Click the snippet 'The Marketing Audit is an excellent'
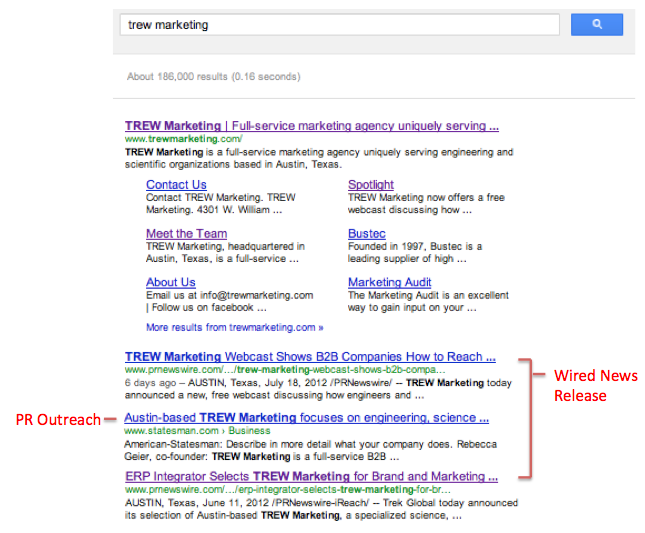Image resolution: width=645 pixels, height=533 pixels. point(428,295)
